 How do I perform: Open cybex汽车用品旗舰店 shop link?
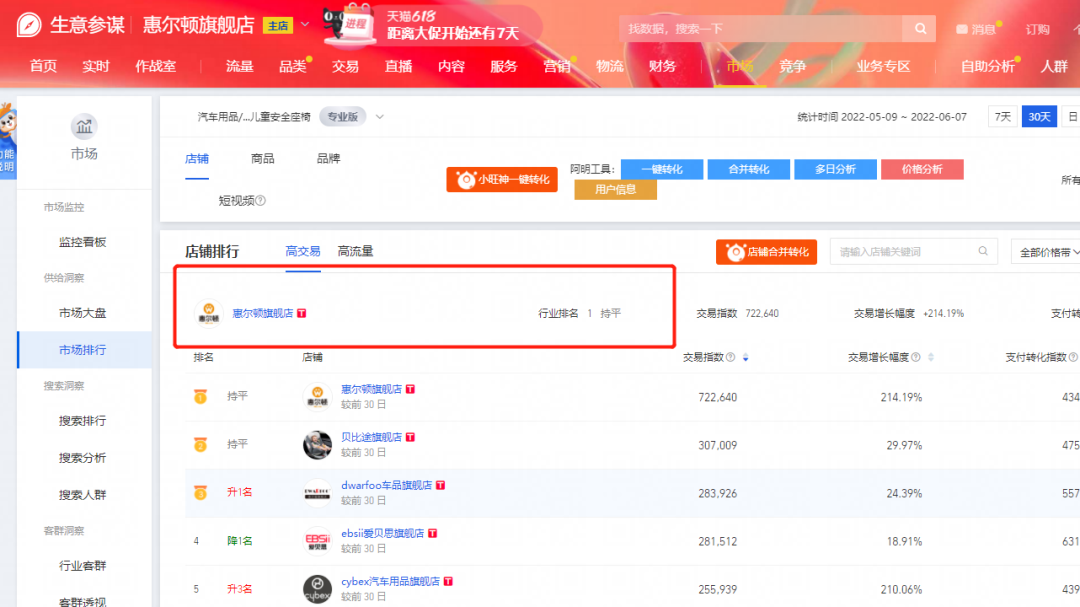(391, 582)
